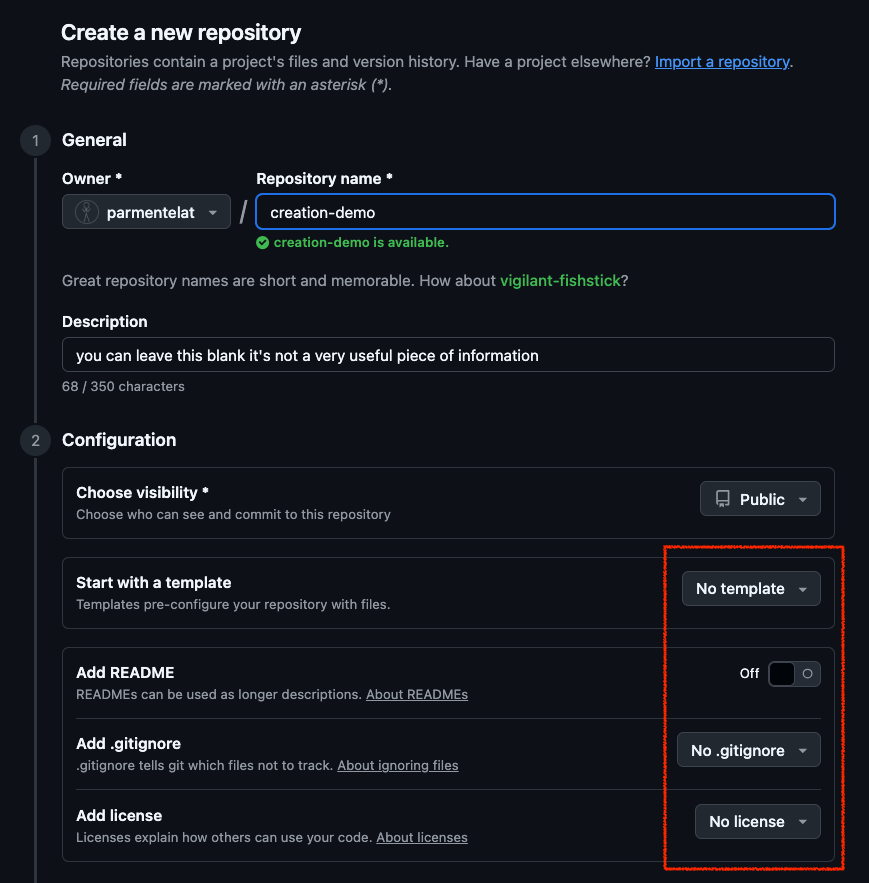Expand the No license dropdown
This screenshot has width=869, height=883.
pos(757,822)
